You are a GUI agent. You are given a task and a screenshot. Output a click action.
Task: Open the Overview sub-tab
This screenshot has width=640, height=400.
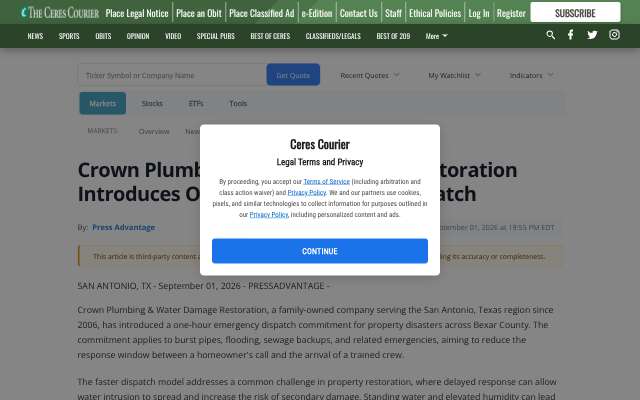coord(154,131)
